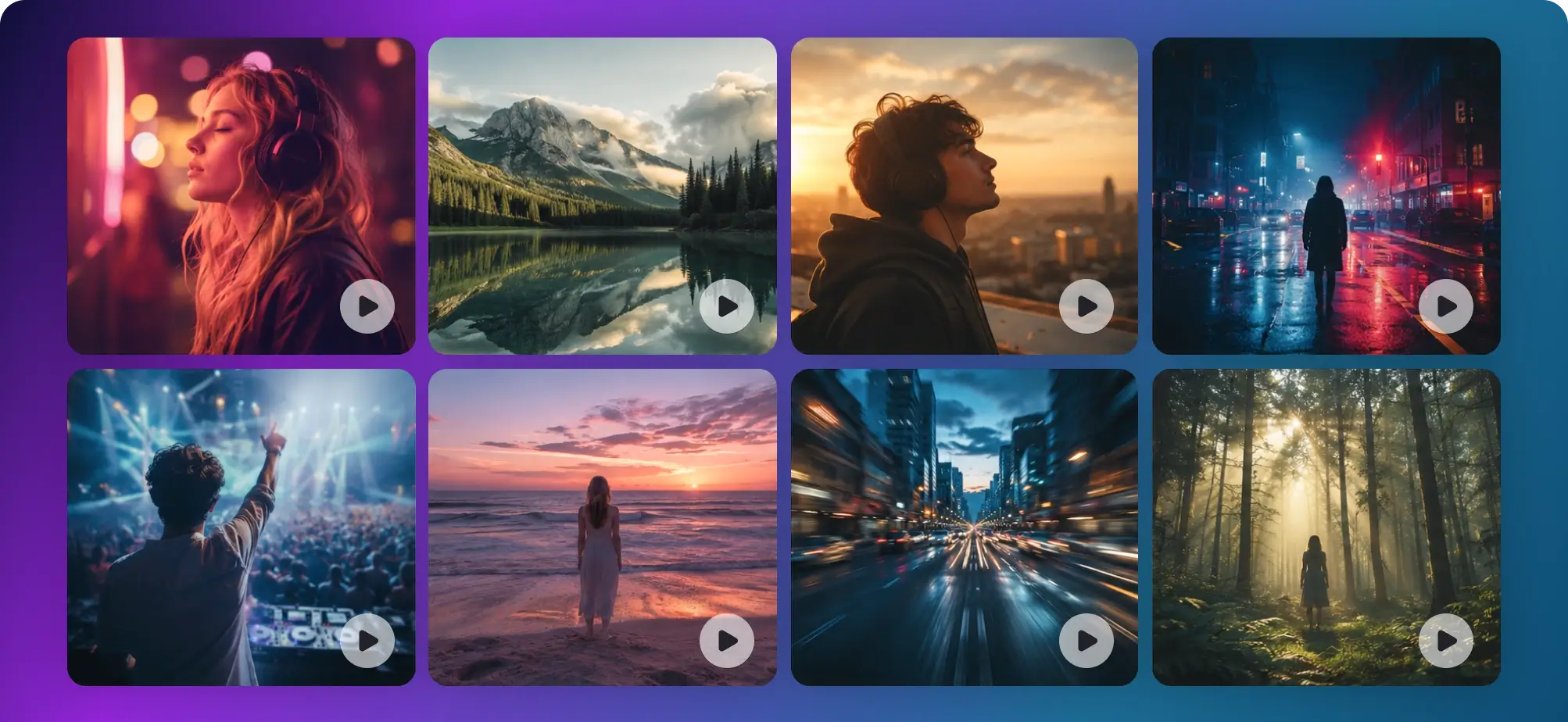The image size is (1568, 722).
Task: Play the rainy neon city street video
Action: click(1446, 306)
